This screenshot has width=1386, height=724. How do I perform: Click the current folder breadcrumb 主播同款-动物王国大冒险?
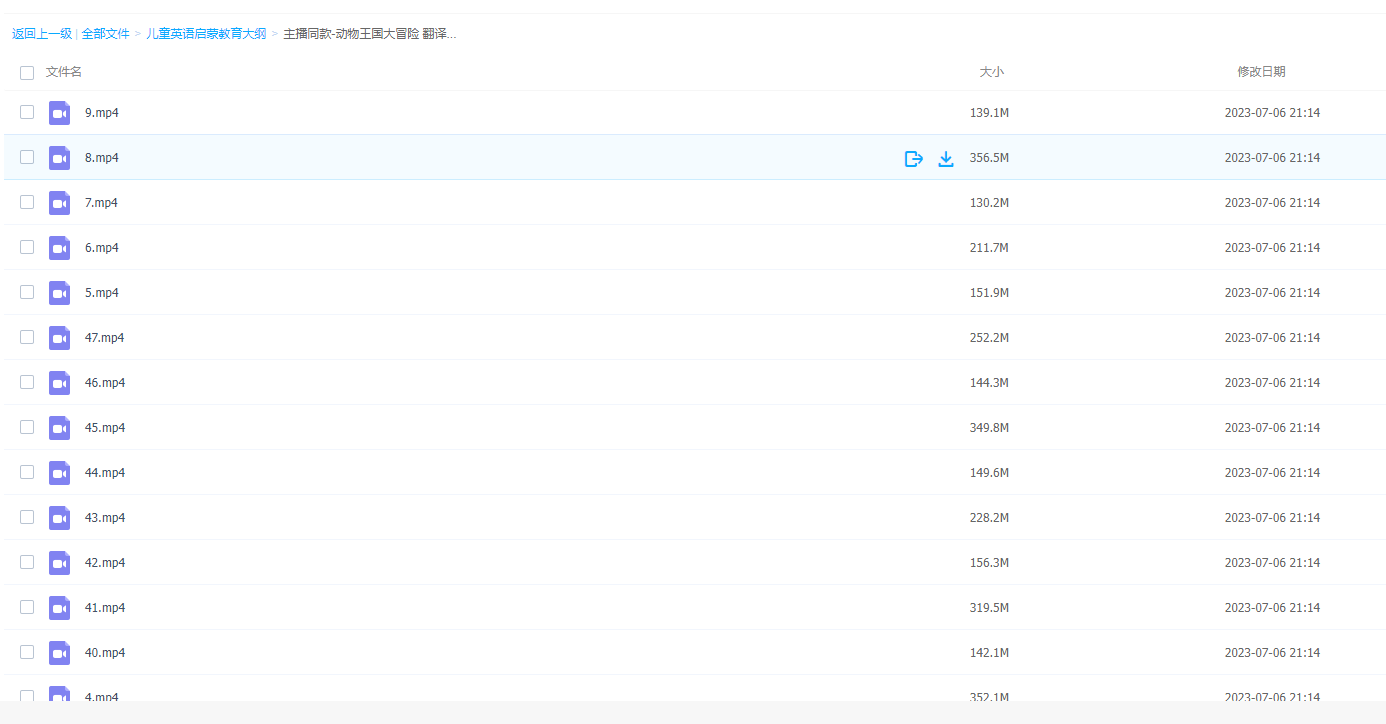pyautogui.click(x=369, y=34)
